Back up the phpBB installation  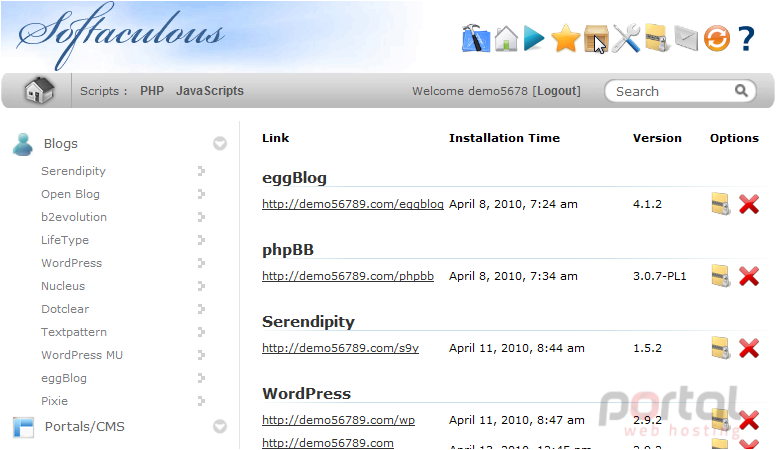click(721, 276)
